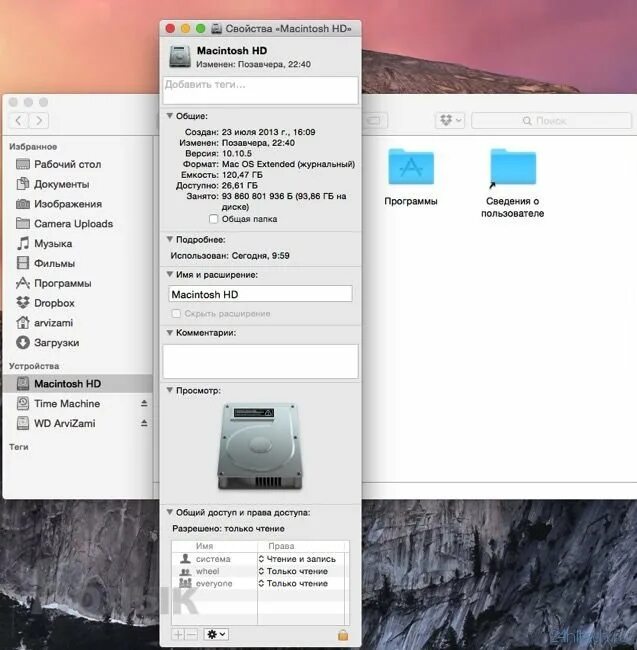
Task: Open Camera Uploads folder in sidebar
Action: (x=64, y=223)
